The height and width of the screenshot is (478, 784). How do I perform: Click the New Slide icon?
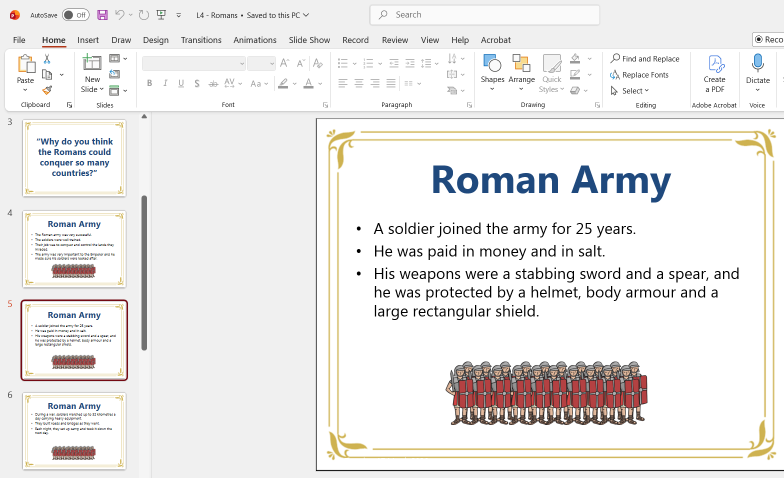(x=92, y=62)
